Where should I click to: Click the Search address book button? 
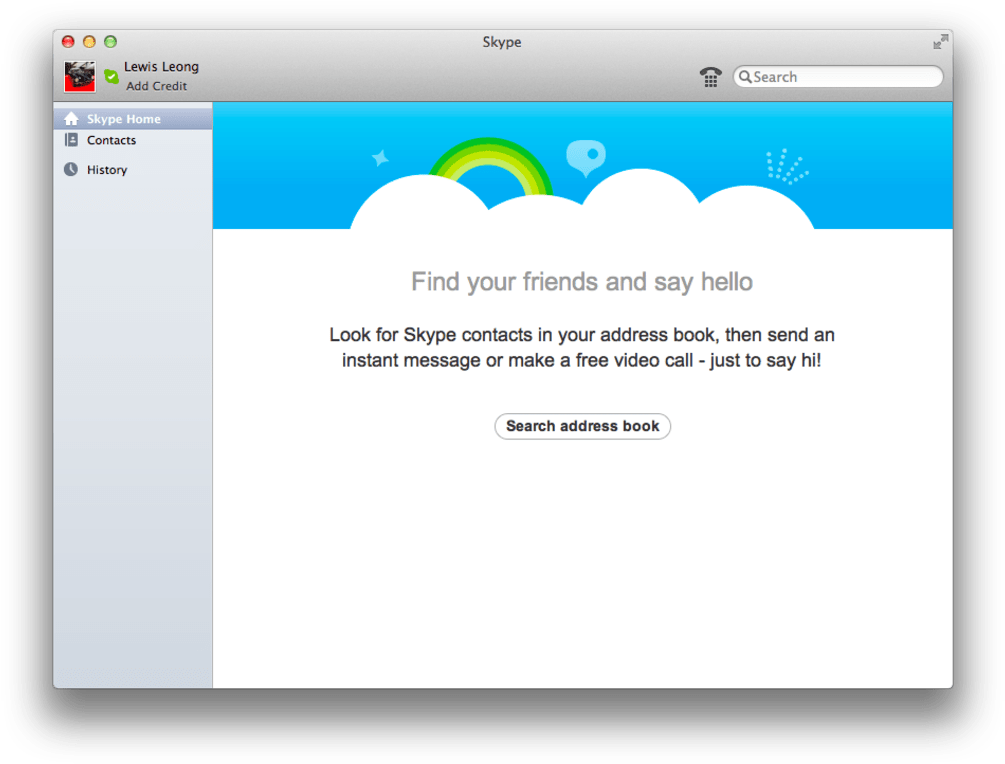coord(583,426)
